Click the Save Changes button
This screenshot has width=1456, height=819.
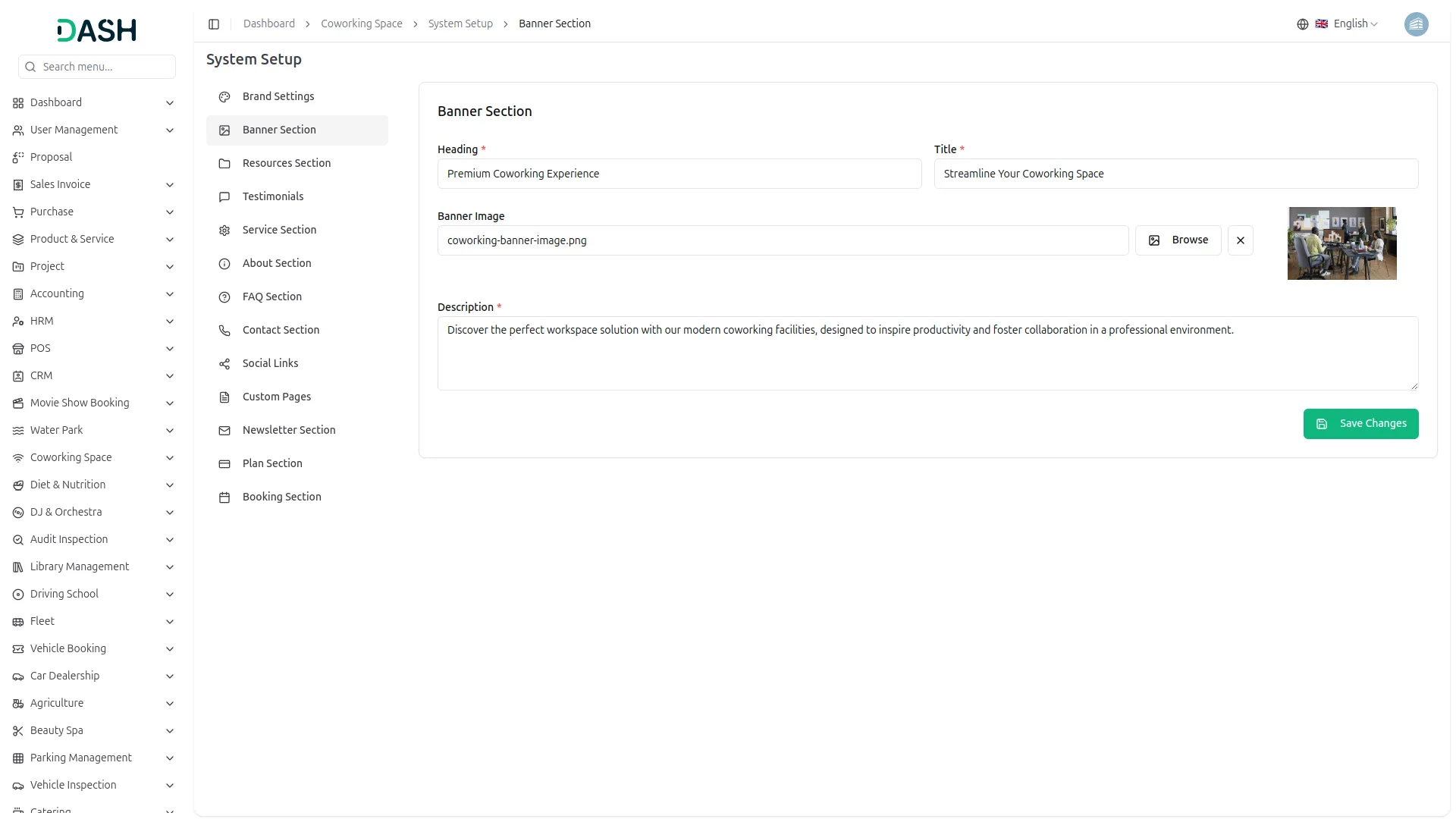point(1360,424)
